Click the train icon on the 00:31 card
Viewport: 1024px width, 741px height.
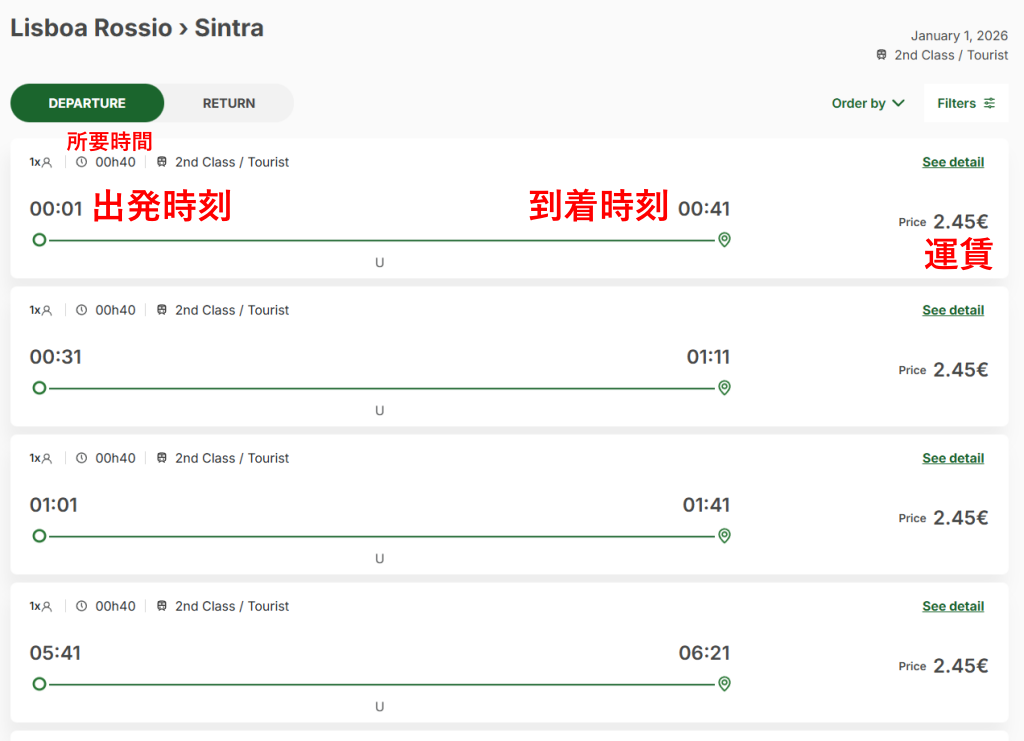162,310
